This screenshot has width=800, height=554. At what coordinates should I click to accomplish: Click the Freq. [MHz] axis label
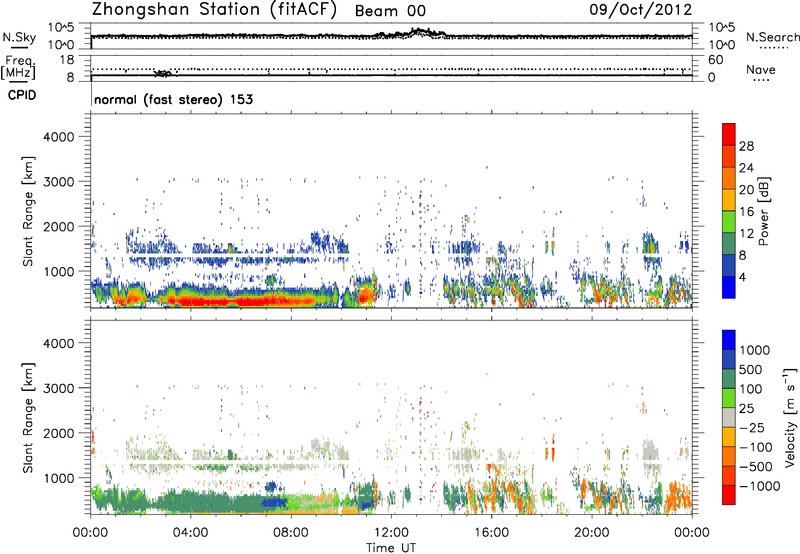(18, 68)
